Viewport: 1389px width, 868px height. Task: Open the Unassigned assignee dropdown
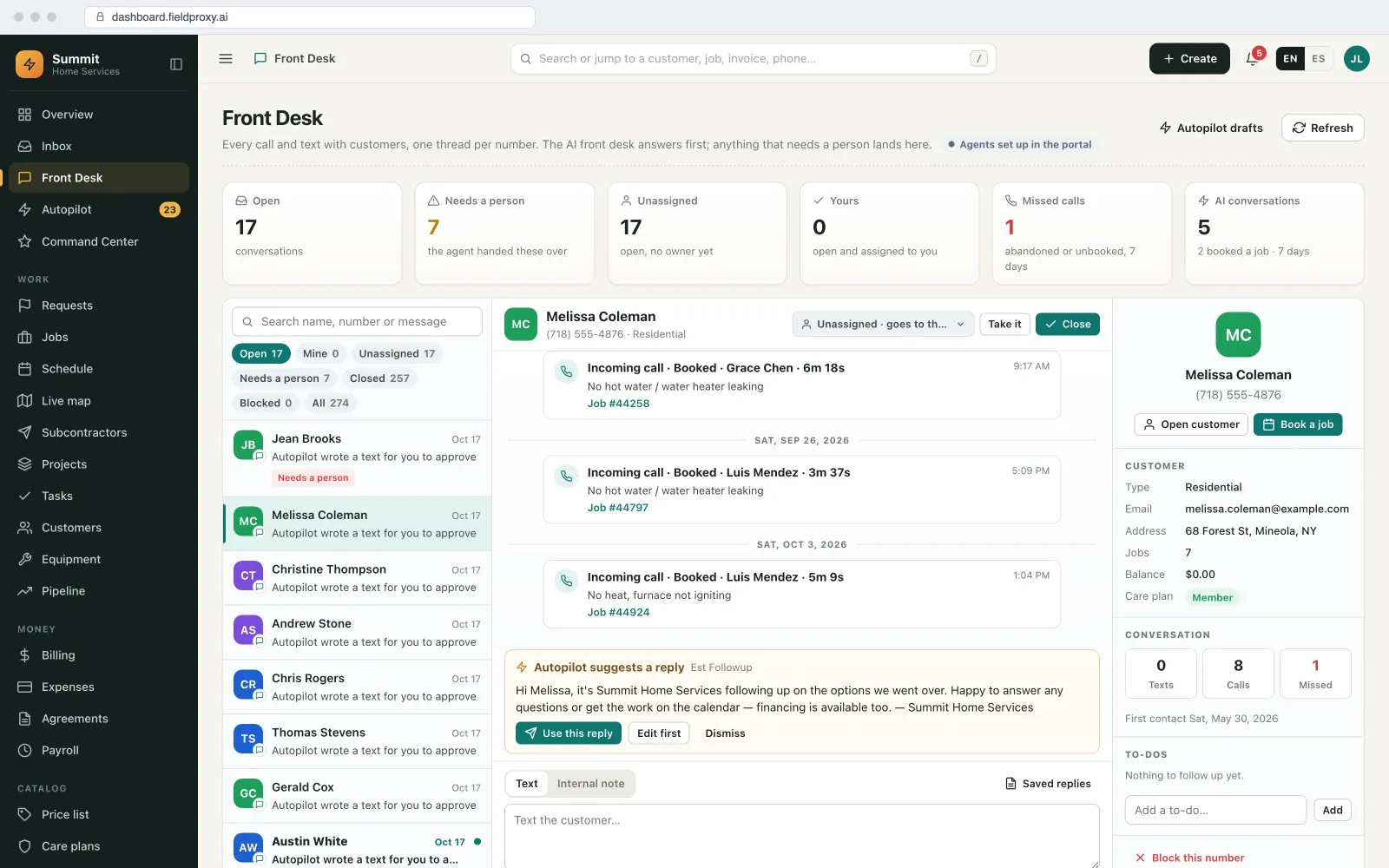tap(883, 325)
